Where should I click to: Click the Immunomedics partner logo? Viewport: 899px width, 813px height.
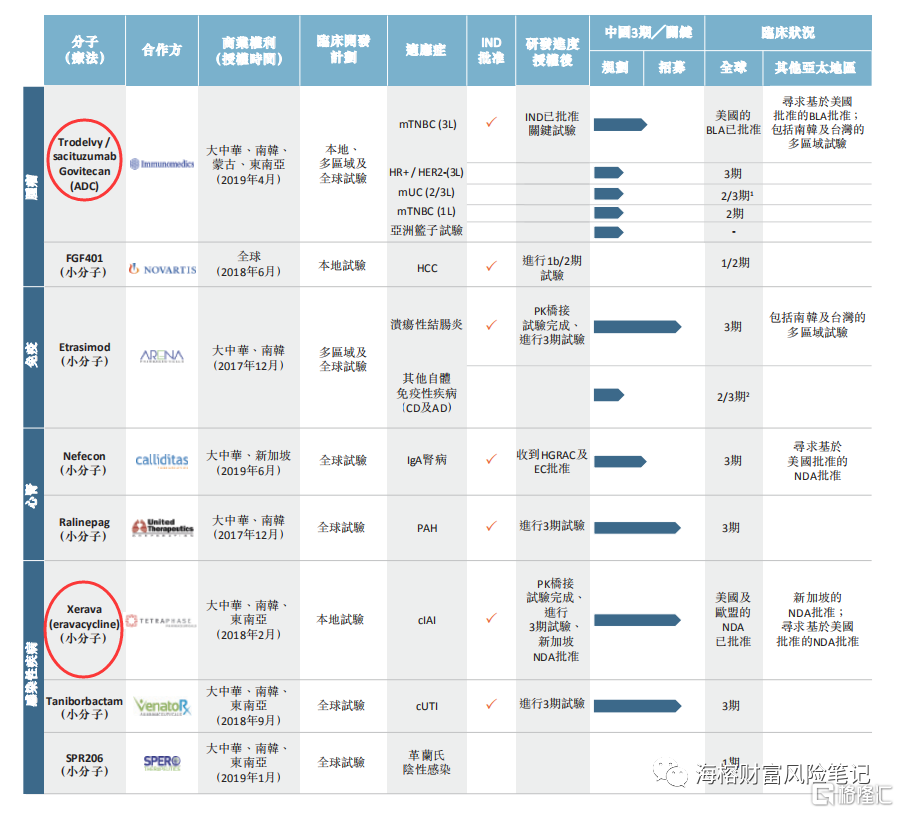click(x=162, y=163)
